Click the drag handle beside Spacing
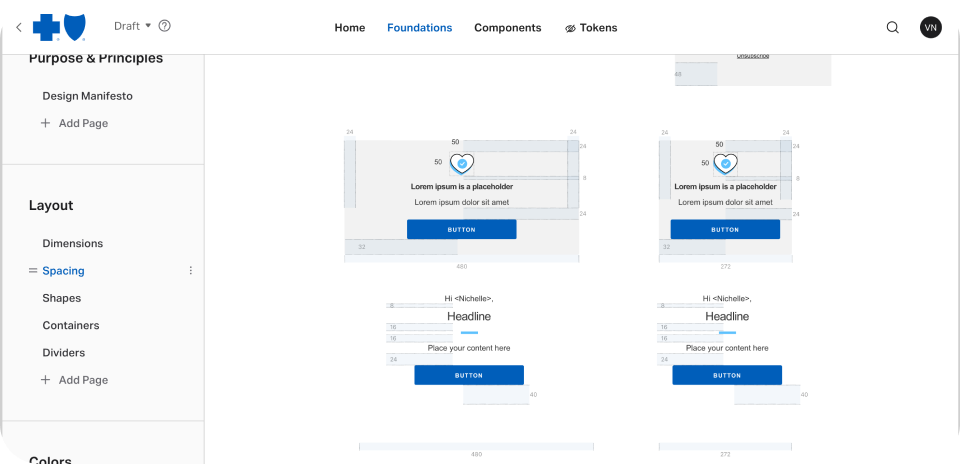 tap(33, 271)
